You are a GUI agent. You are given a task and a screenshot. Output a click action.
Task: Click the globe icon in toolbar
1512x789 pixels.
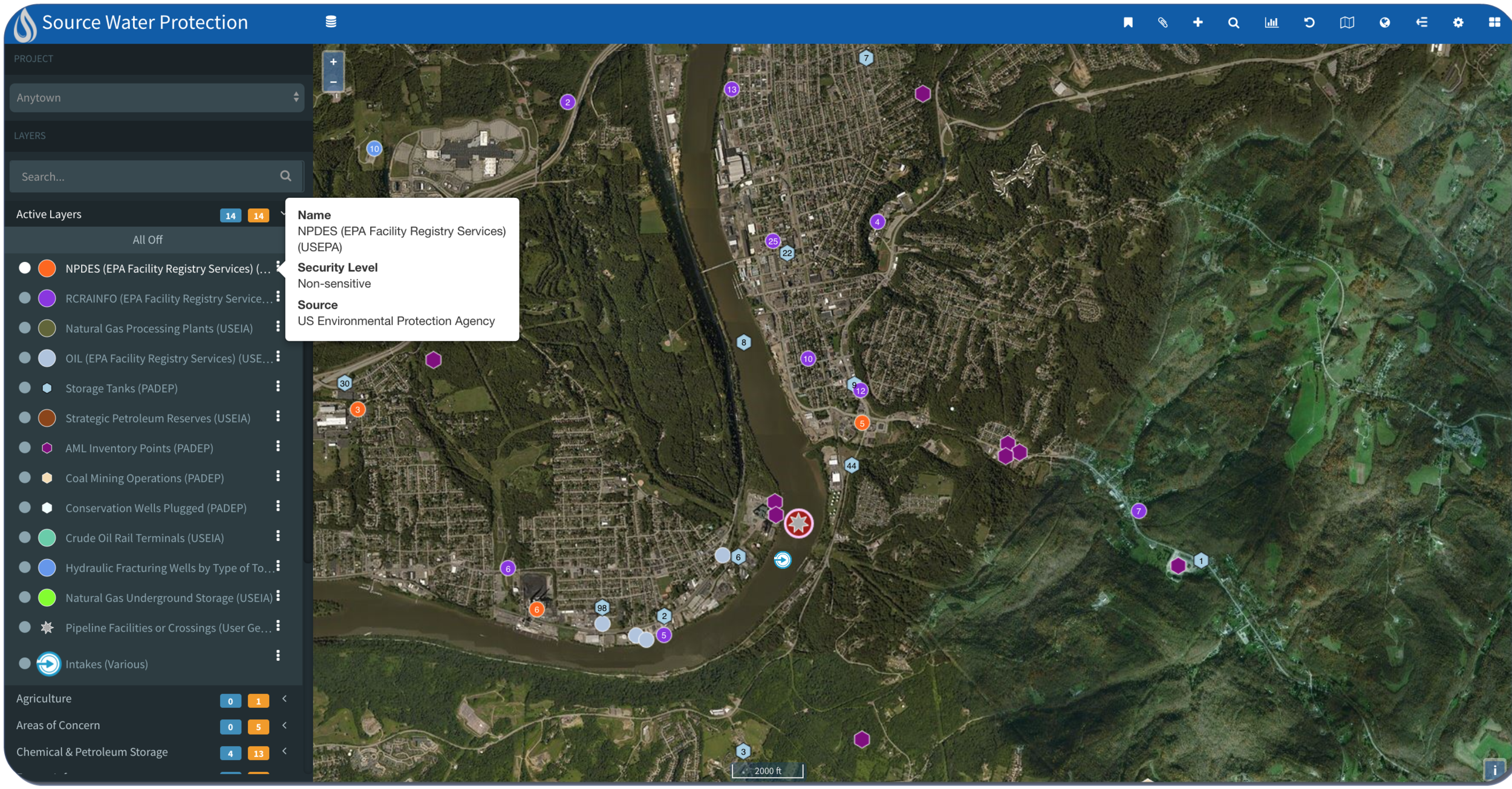coord(1384,22)
